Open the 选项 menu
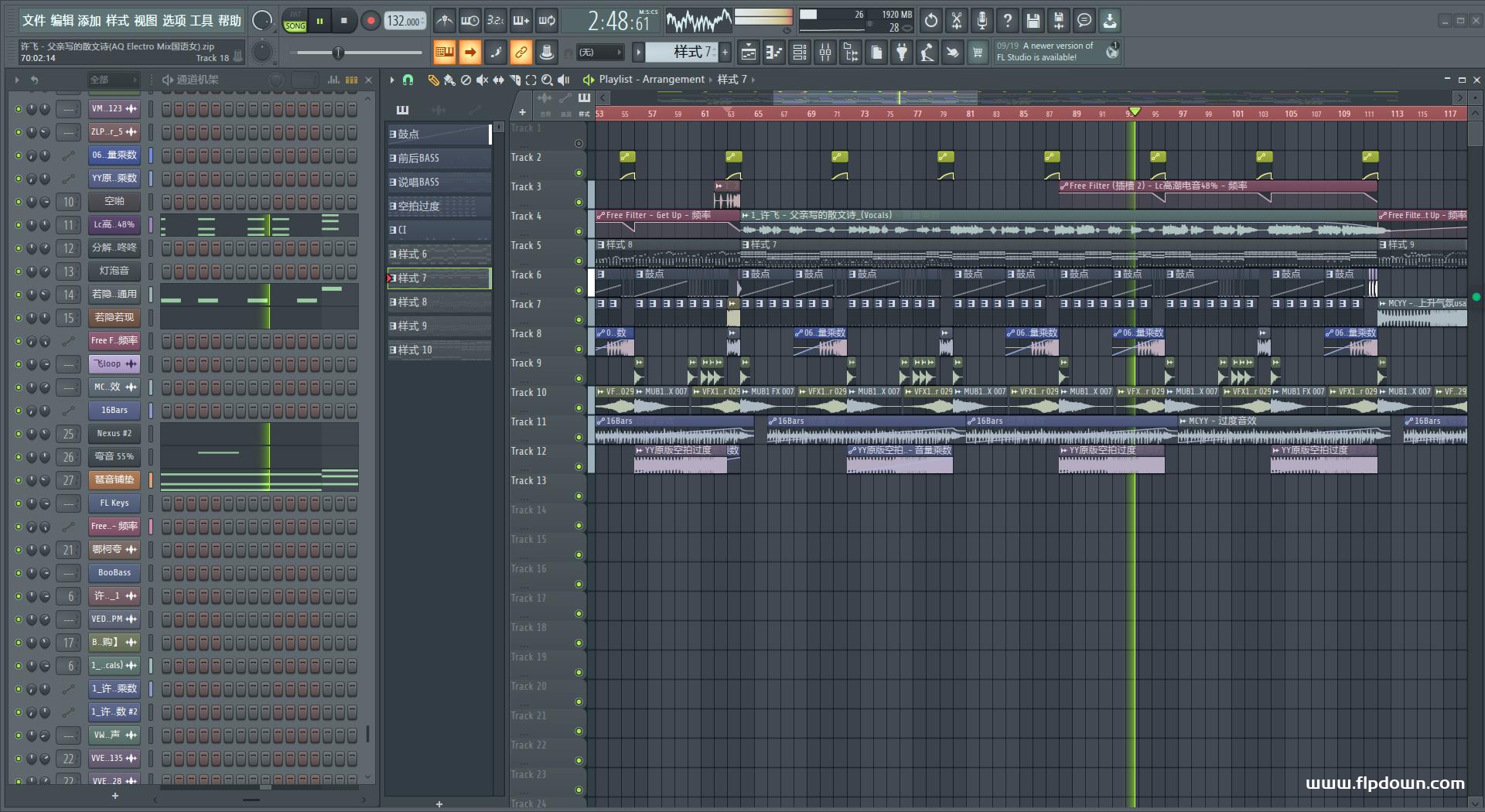 [174, 21]
